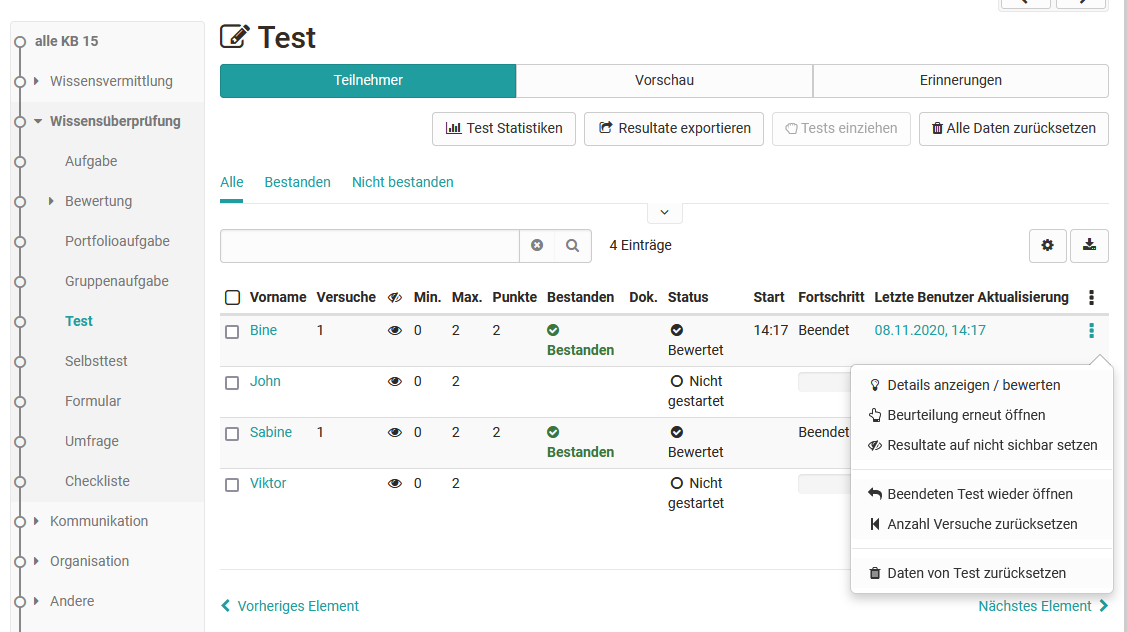
Task: Click the back navigation arrow top right
Action: pos(1024,4)
